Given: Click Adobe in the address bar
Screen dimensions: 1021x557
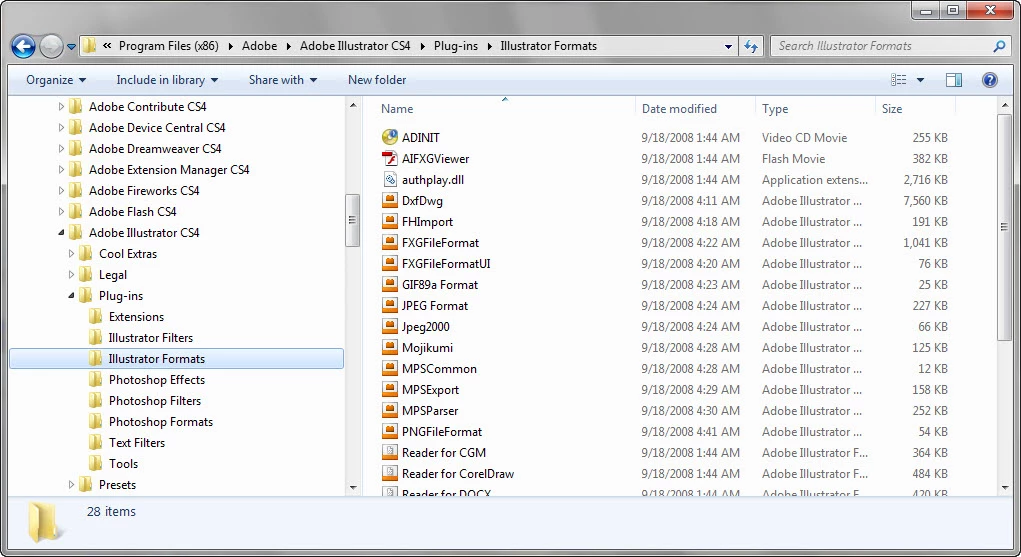Looking at the screenshot, I should [x=259, y=46].
